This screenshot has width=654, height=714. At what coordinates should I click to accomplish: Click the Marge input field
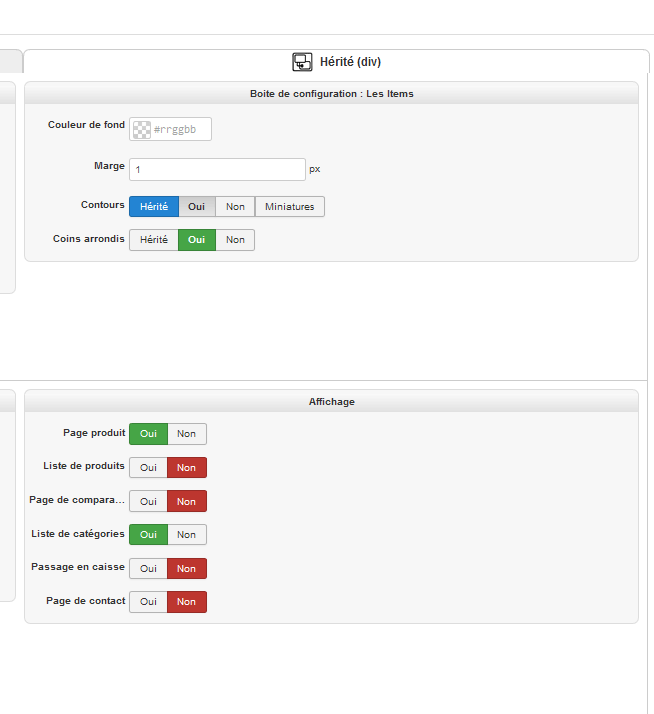point(217,169)
